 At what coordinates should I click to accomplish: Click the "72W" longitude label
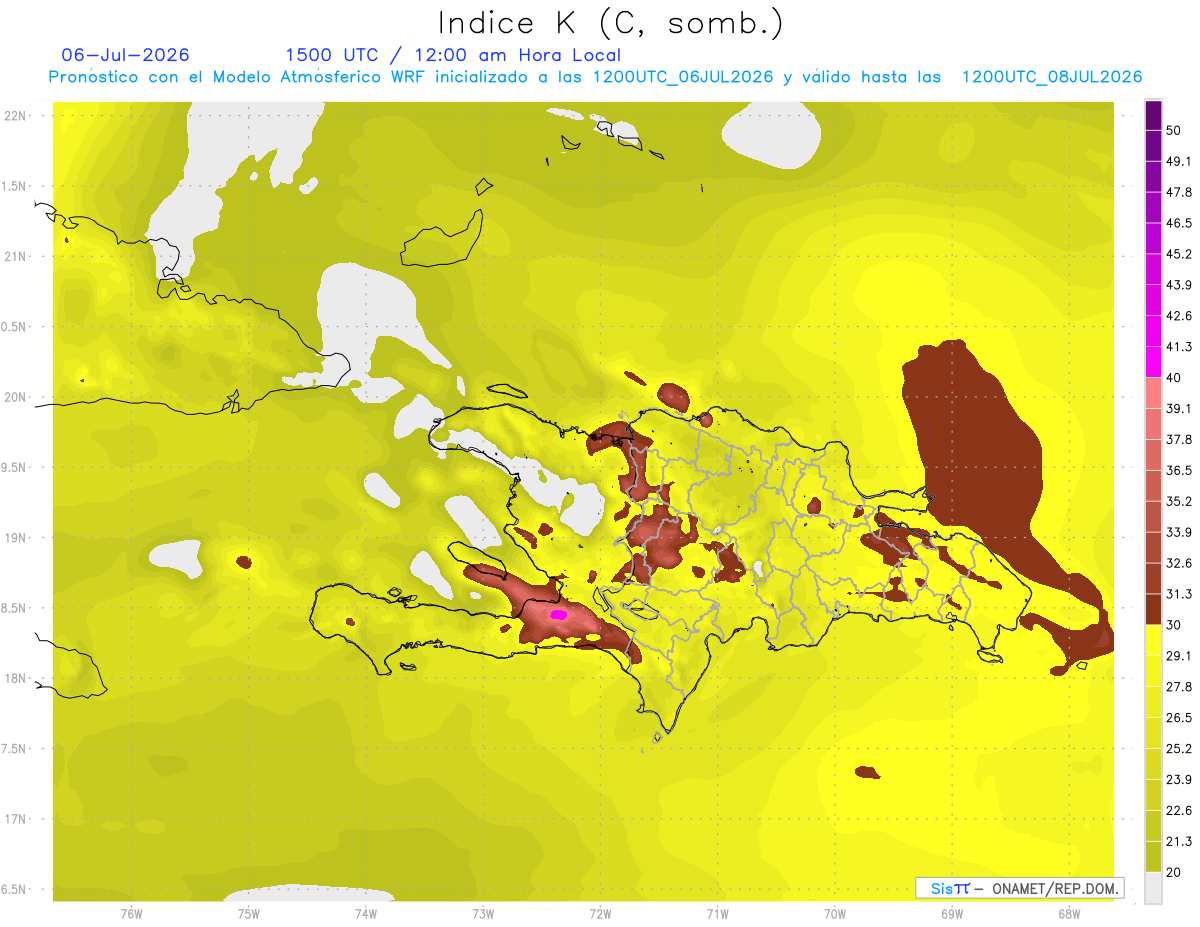pyautogui.click(x=600, y=915)
